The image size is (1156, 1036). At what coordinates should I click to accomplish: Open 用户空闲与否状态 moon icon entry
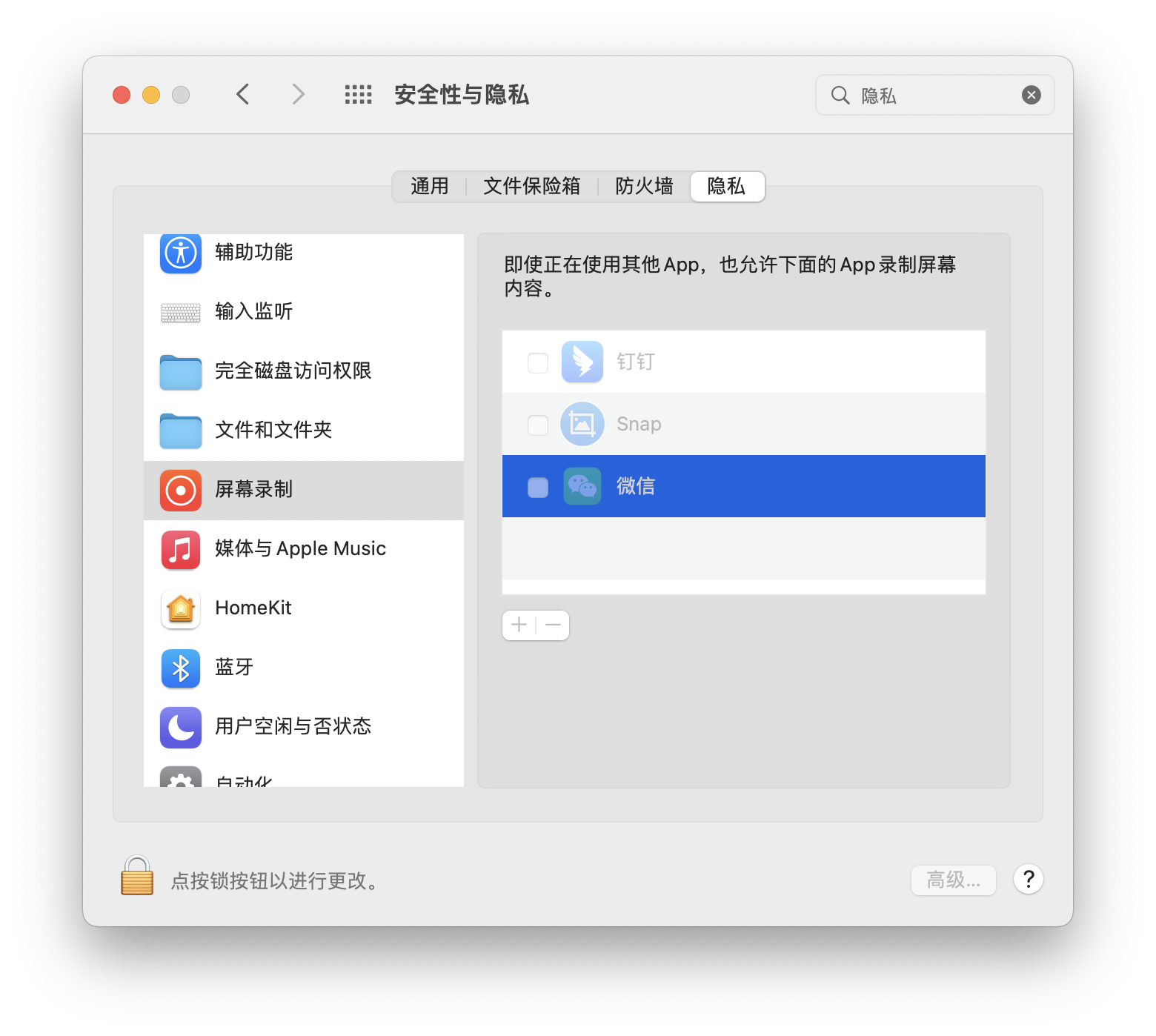click(304, 727)
